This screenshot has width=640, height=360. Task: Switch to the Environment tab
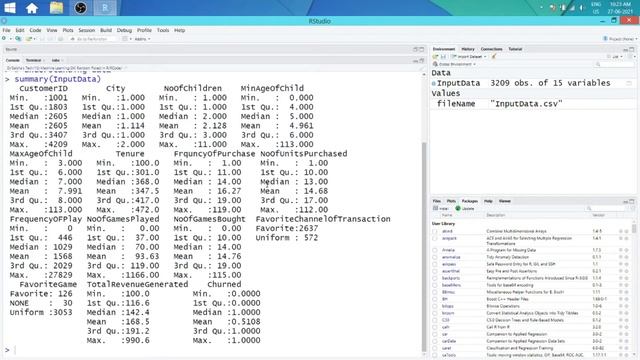pos(444,49)
